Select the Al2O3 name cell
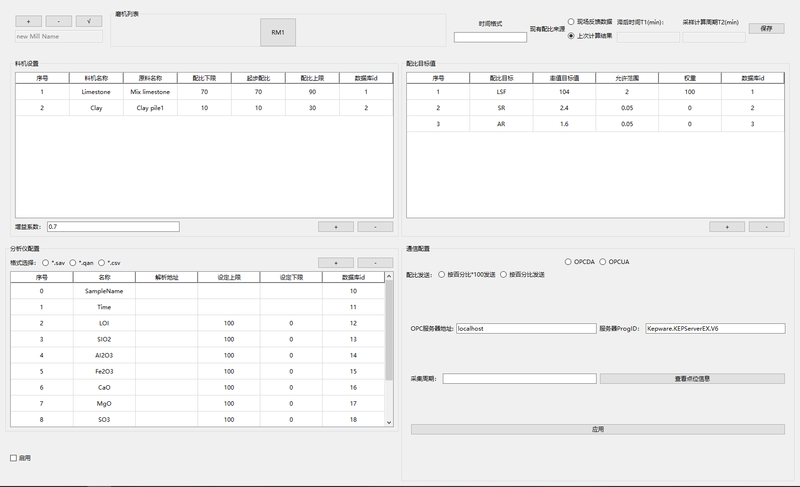This screenshot has width=800, height=487. [104, 355]
